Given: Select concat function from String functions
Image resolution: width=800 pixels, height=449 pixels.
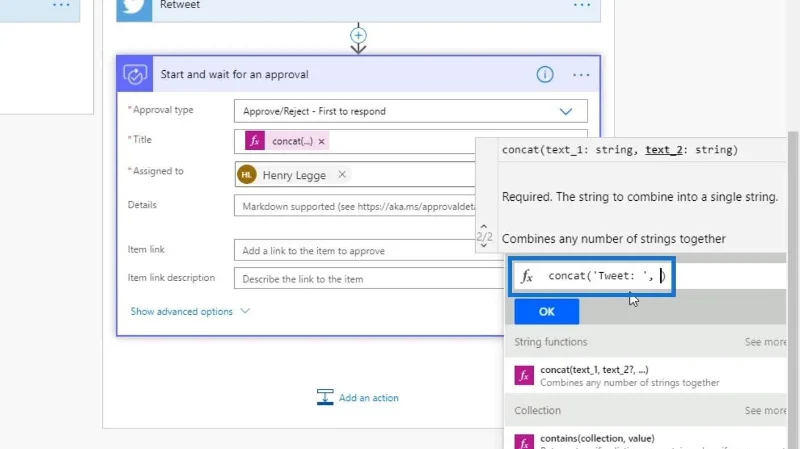Looking at the screenshot, I should point(645,376).
